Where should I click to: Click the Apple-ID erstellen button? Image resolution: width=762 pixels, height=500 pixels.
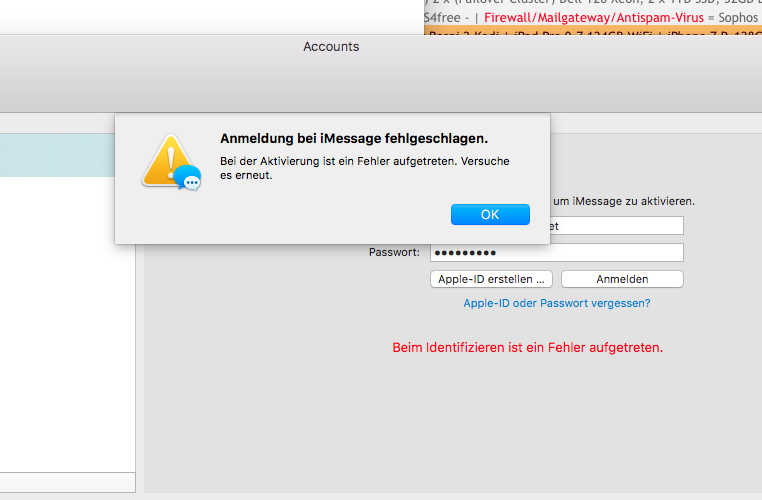491,279
